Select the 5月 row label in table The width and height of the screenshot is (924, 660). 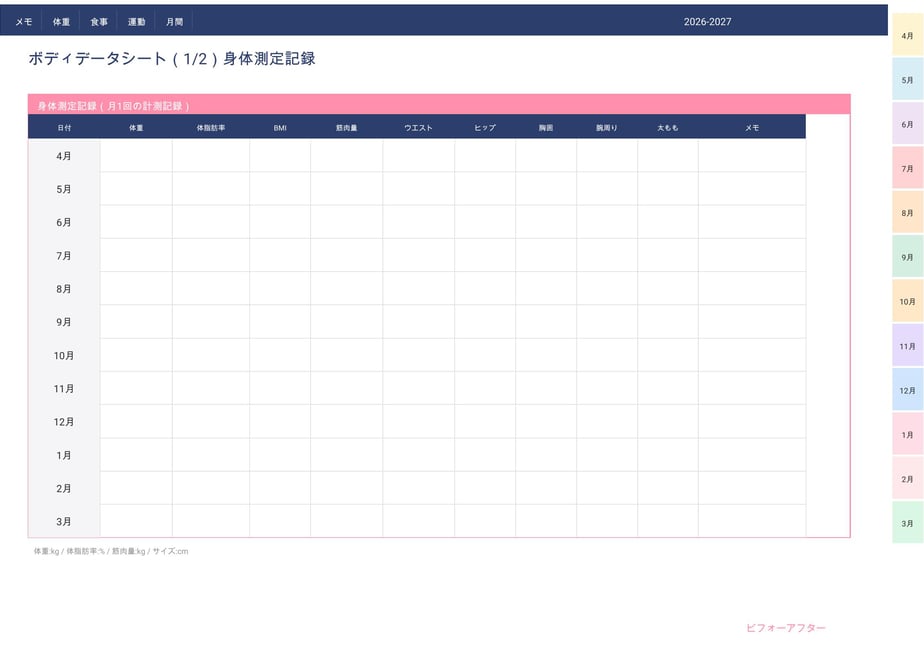tap(64, 189)
